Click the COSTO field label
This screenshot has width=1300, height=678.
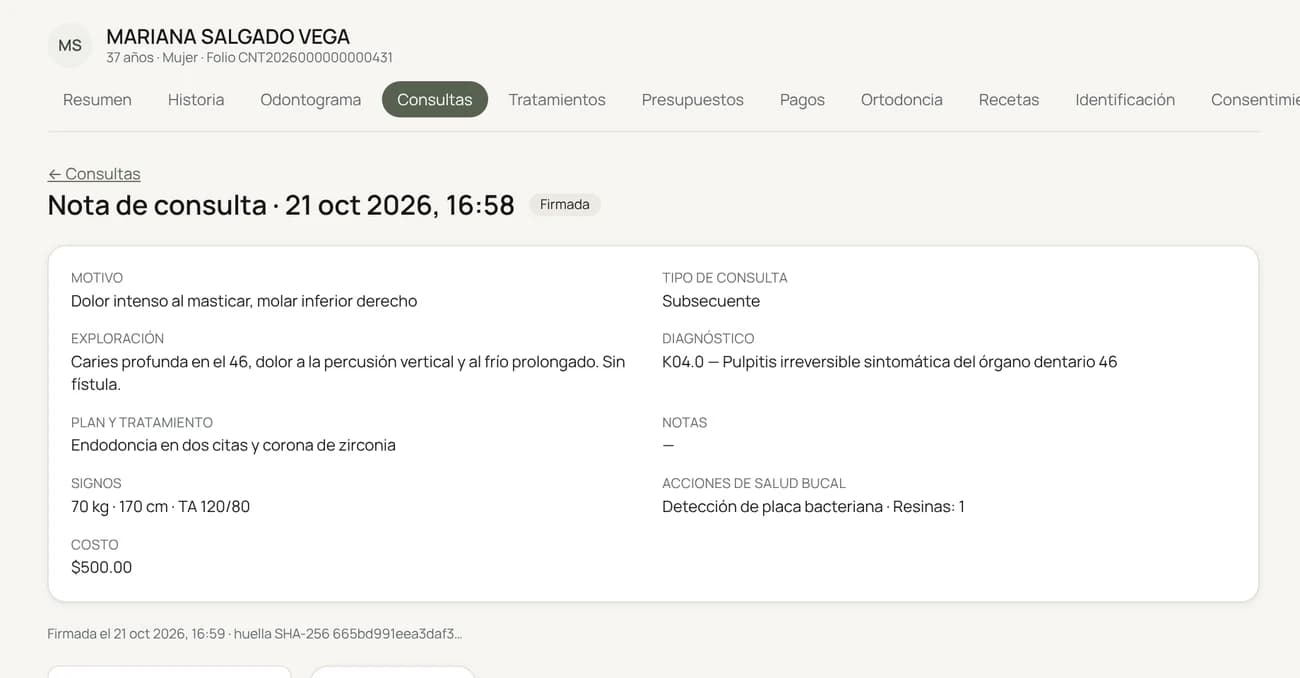tap(95, 545)
